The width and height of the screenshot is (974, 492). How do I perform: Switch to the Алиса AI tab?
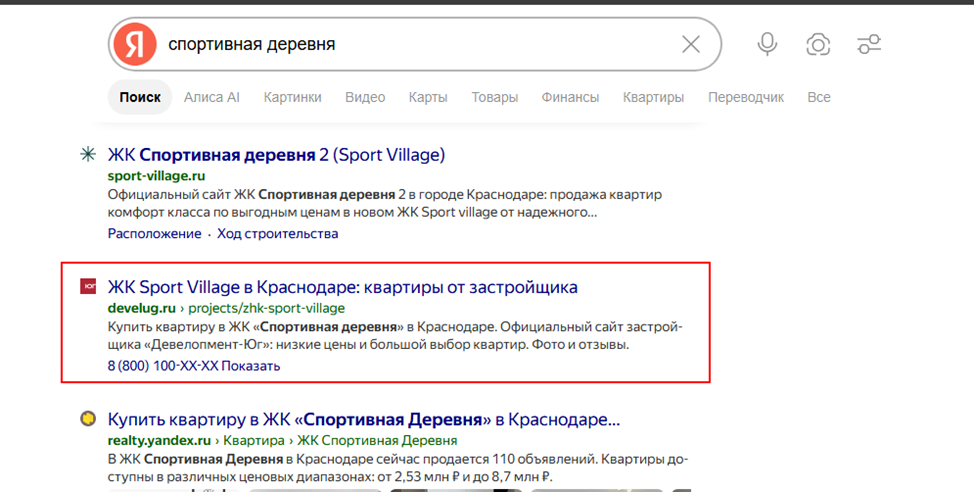click(x=212, y=97)
